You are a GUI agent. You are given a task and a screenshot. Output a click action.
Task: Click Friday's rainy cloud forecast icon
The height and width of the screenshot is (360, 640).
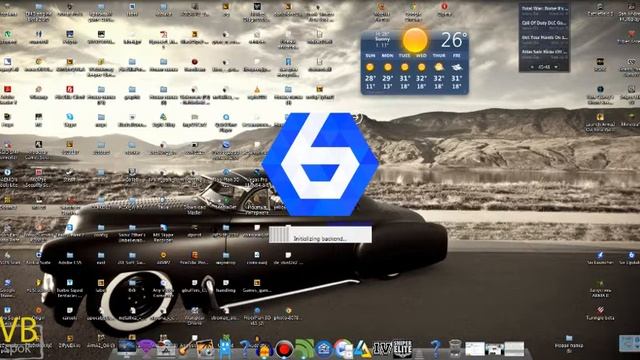(x=456, y=67)
